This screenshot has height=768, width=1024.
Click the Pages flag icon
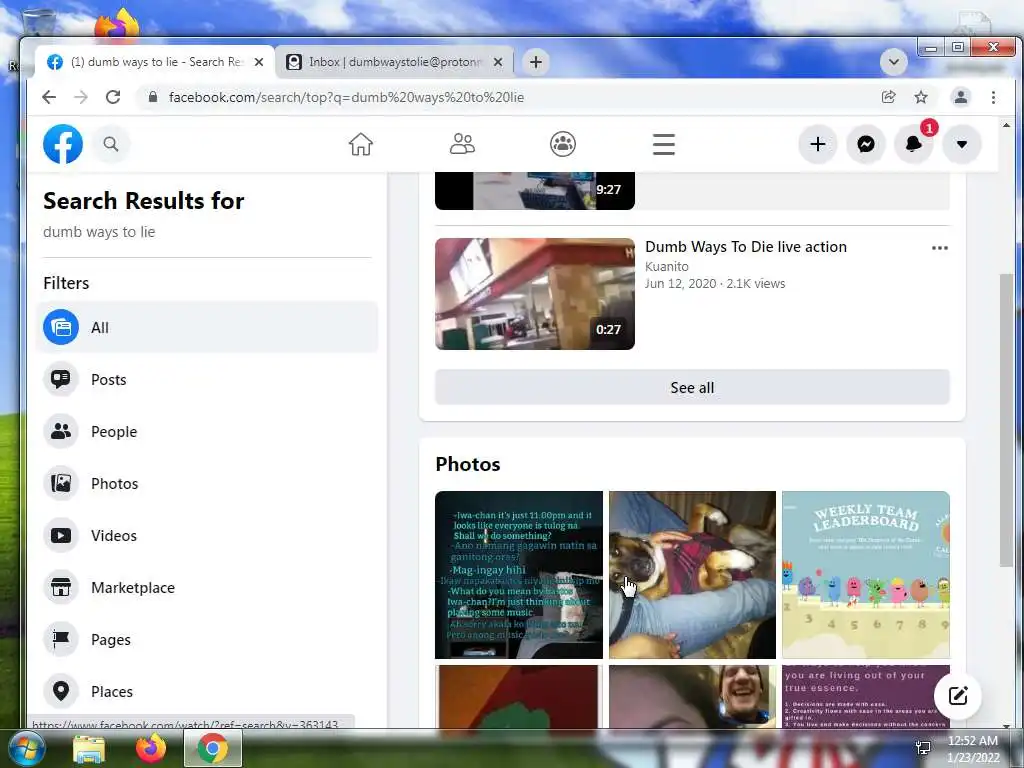coord(61,639)
